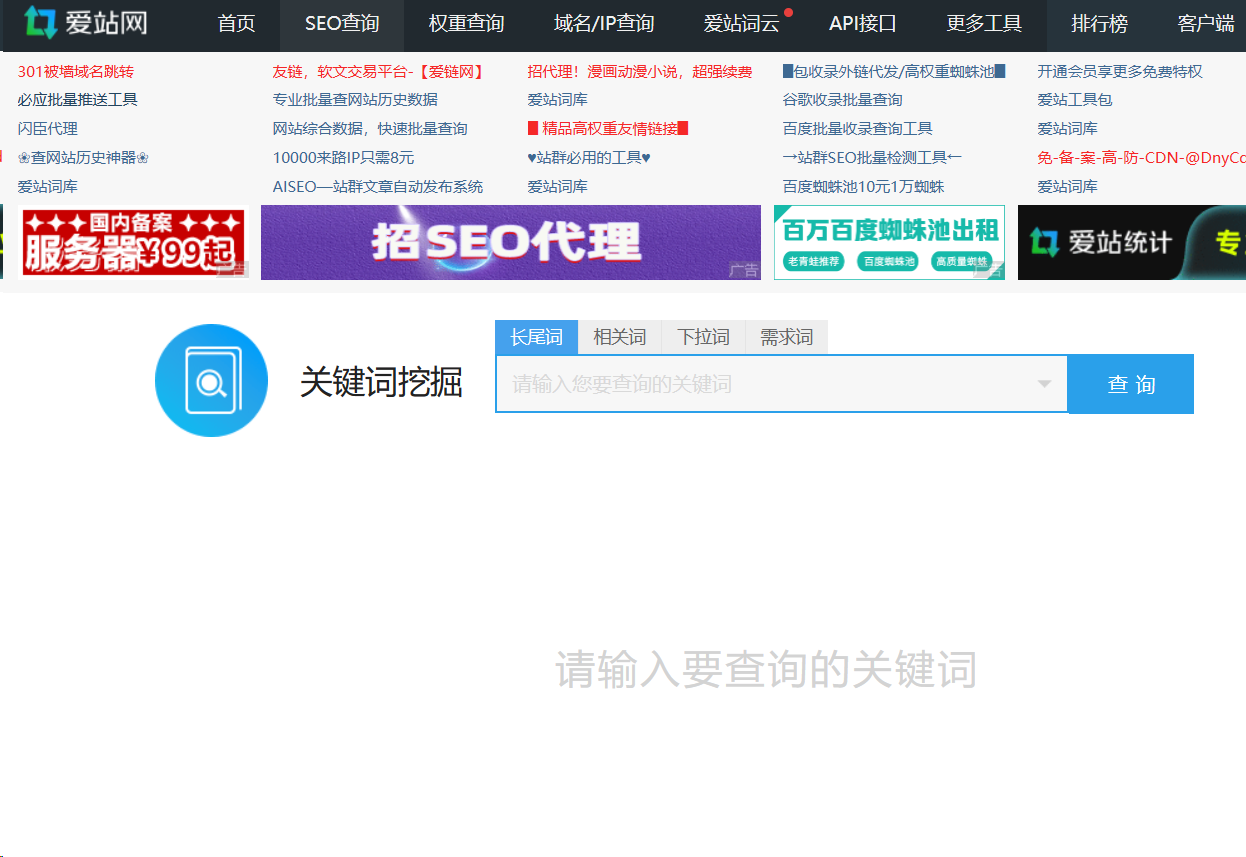
Task: Click the blue 关键词挖掘 magnifier icon
Action: [x=211, y=380]
